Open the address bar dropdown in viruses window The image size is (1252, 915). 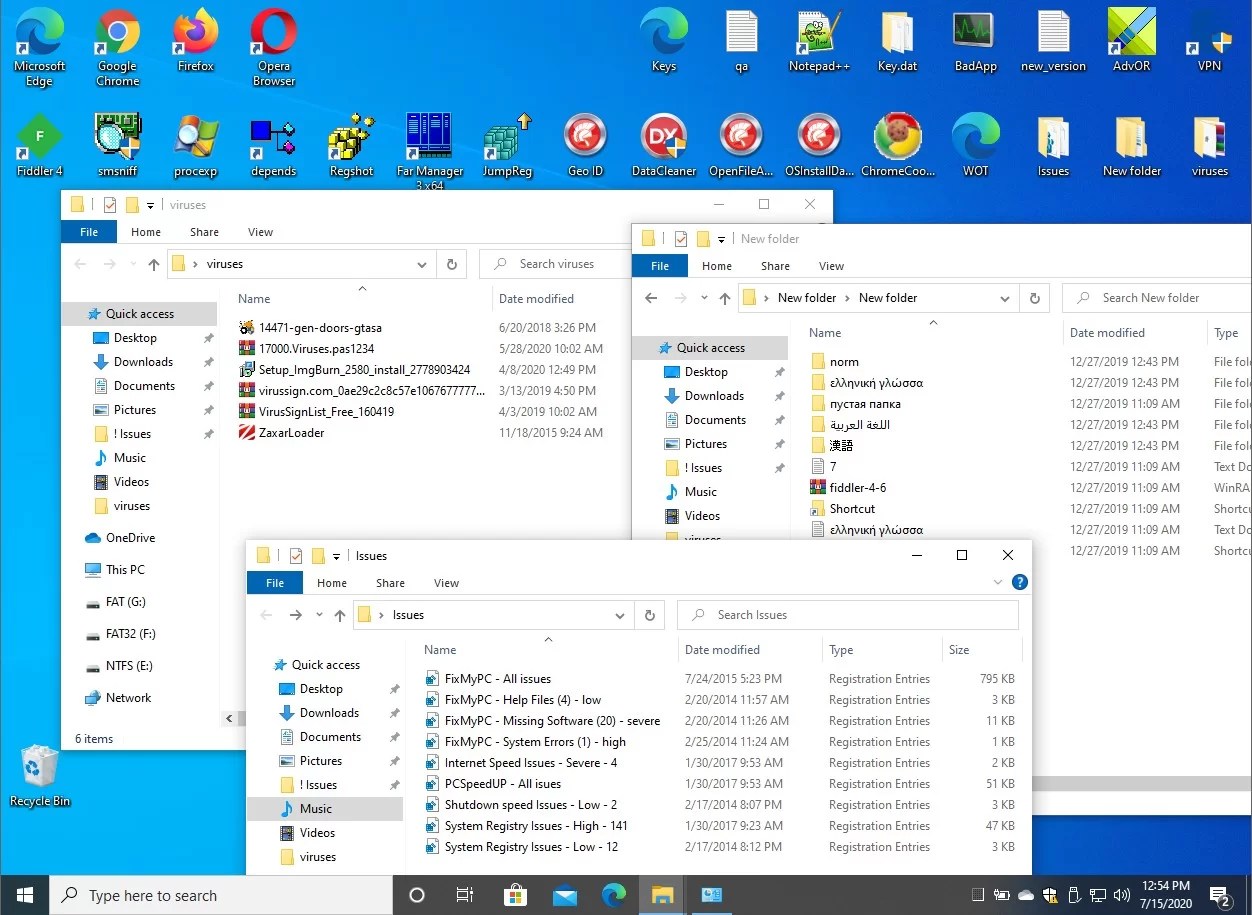421,263
